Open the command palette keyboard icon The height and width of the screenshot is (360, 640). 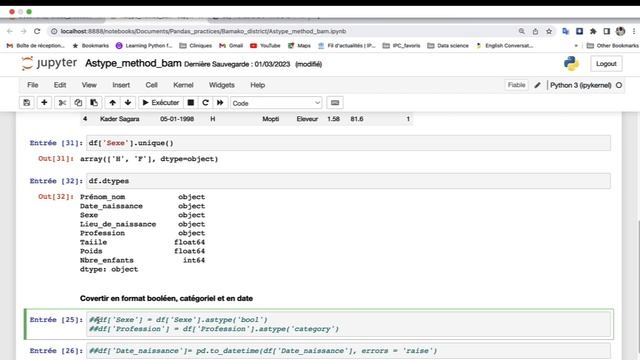(x=335, y=103)
